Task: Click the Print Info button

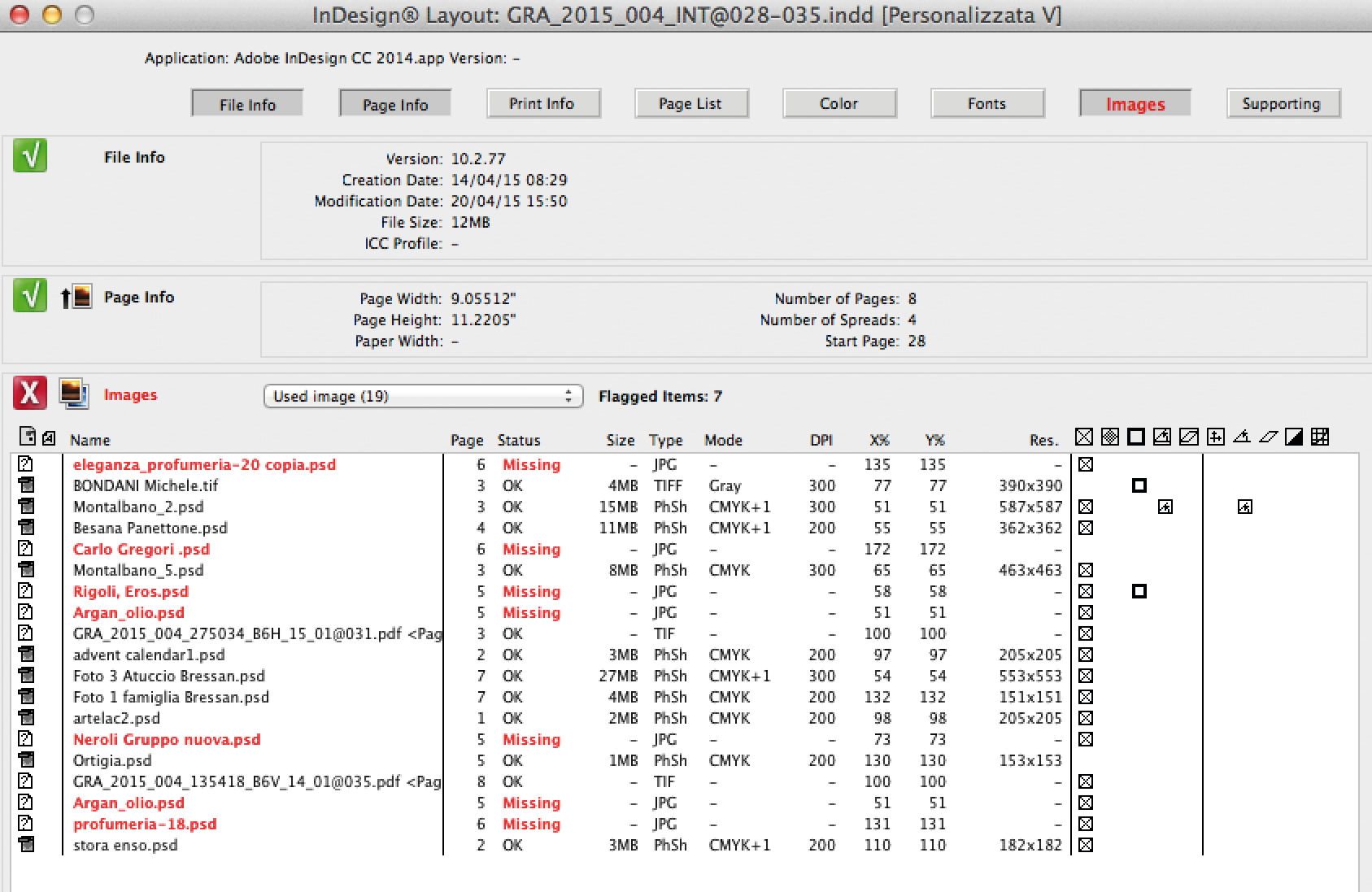Action: [542, 104]
